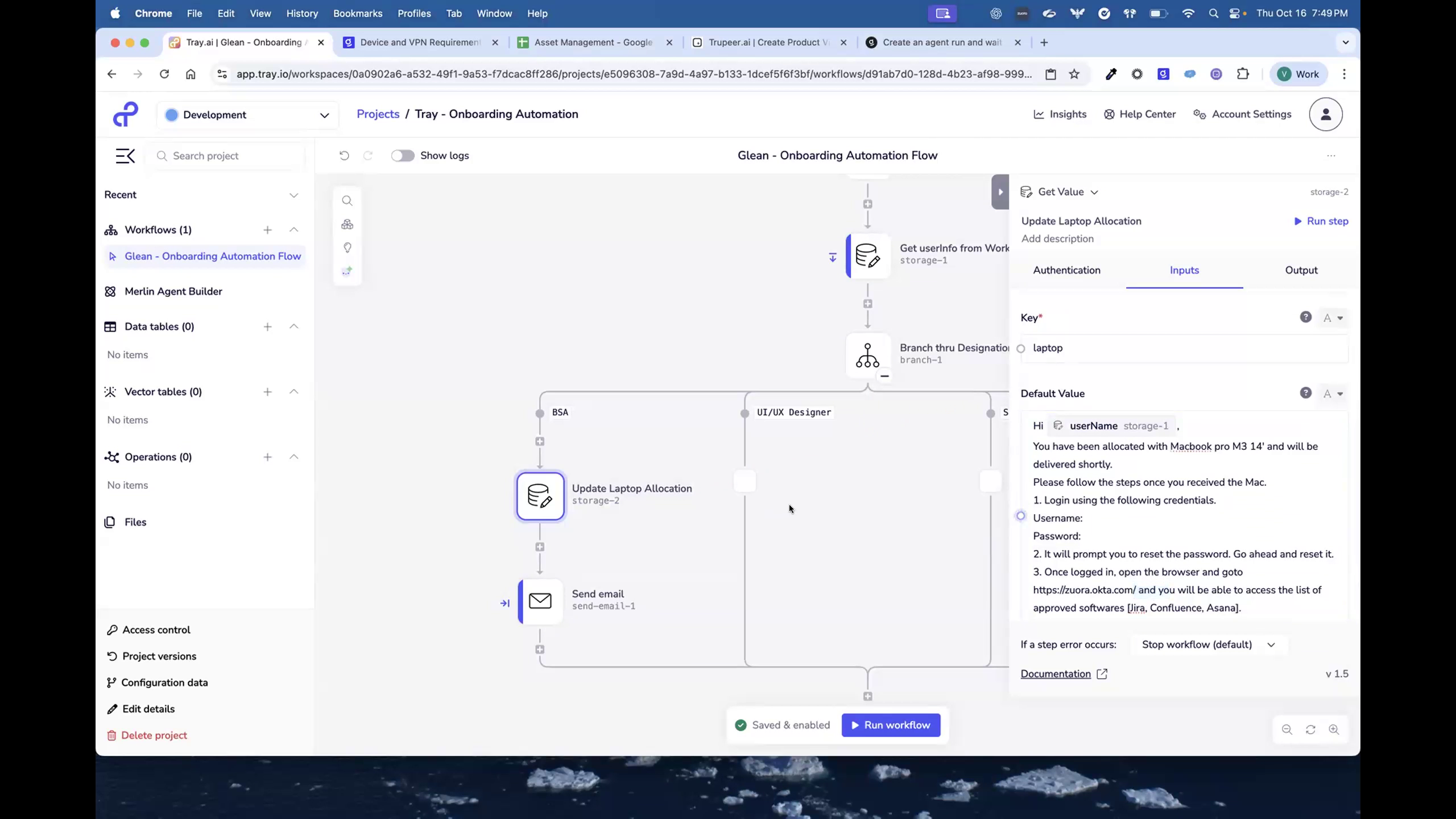Viewport: 1456px width, 819px height.
Task: Open the lightbulb suggestions tool on the canvas
Action: [x=347, y=248]
